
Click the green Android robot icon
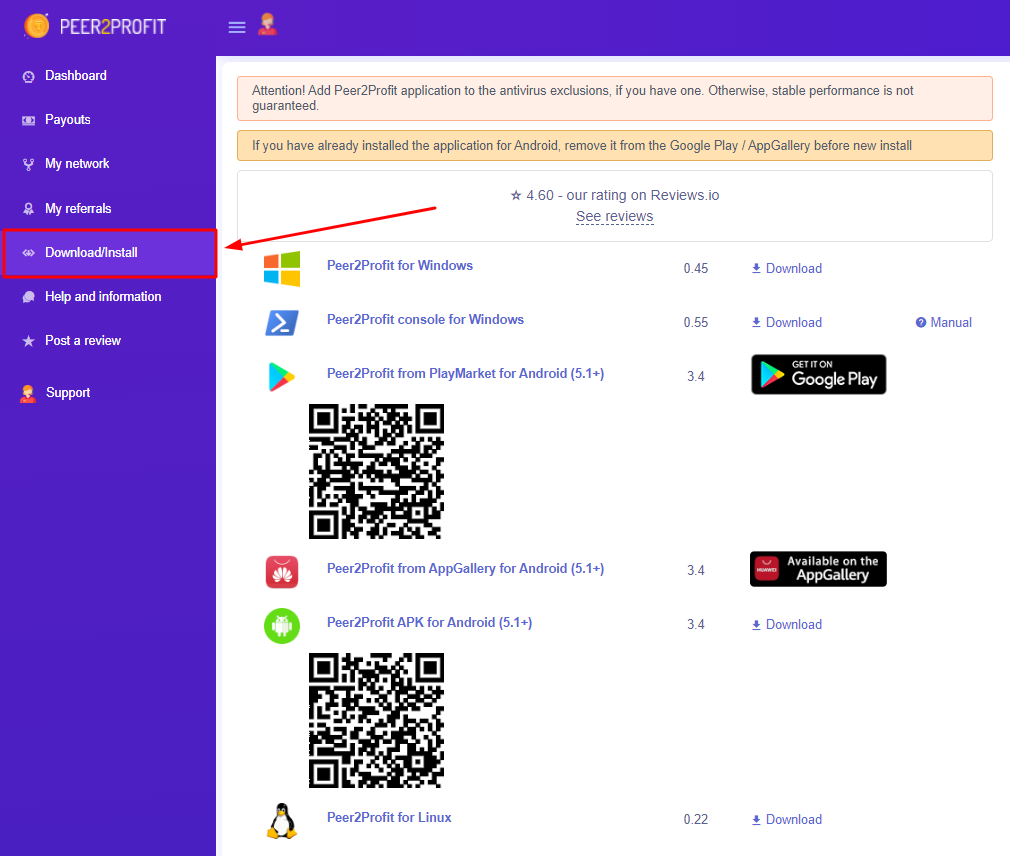(x=282, y=625)
